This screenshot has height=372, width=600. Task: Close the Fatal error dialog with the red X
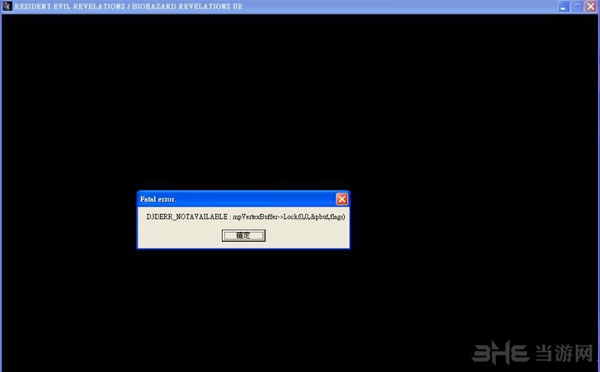click(342, 199)
